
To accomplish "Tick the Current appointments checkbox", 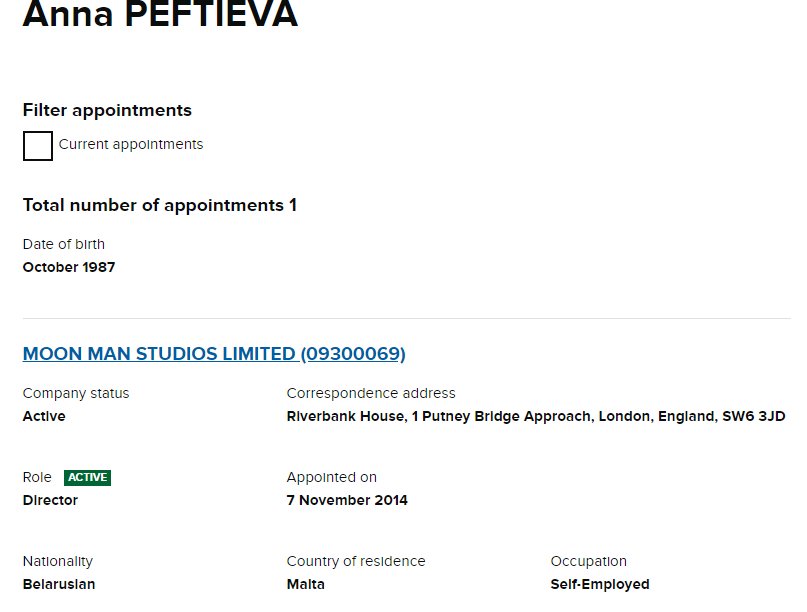I will tap(38, 146).
